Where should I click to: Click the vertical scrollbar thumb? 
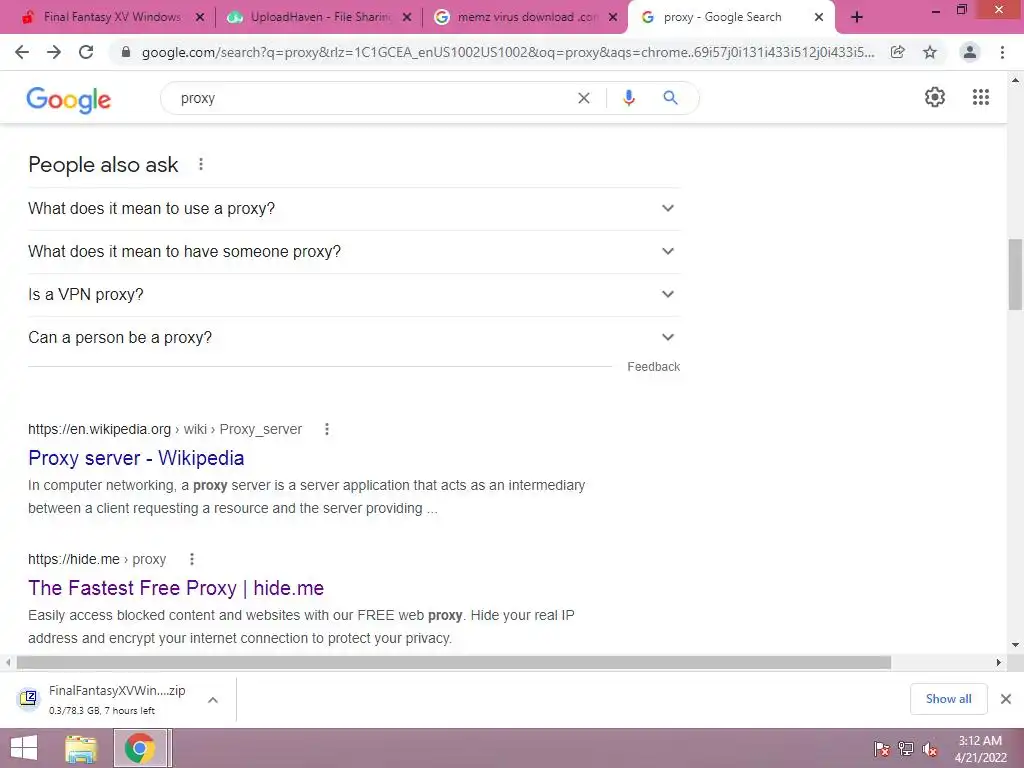point(1015,274)
